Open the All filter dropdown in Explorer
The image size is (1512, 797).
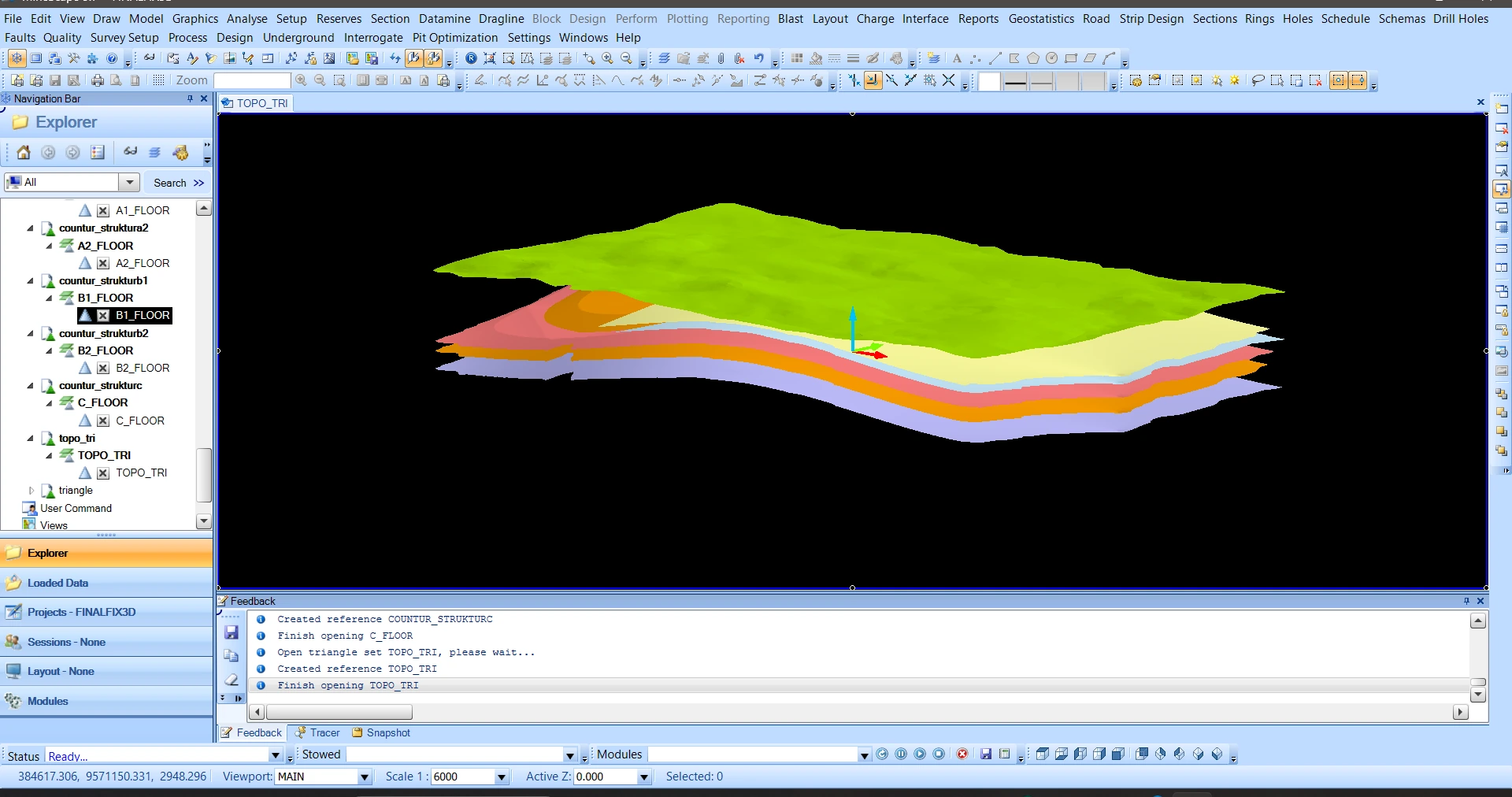[130, 183]
